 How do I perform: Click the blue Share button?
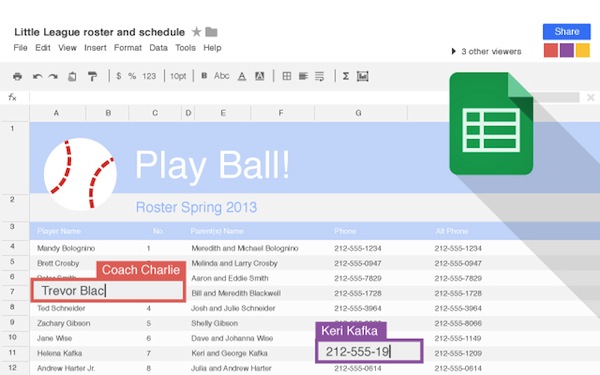click(x=567, y=31)
